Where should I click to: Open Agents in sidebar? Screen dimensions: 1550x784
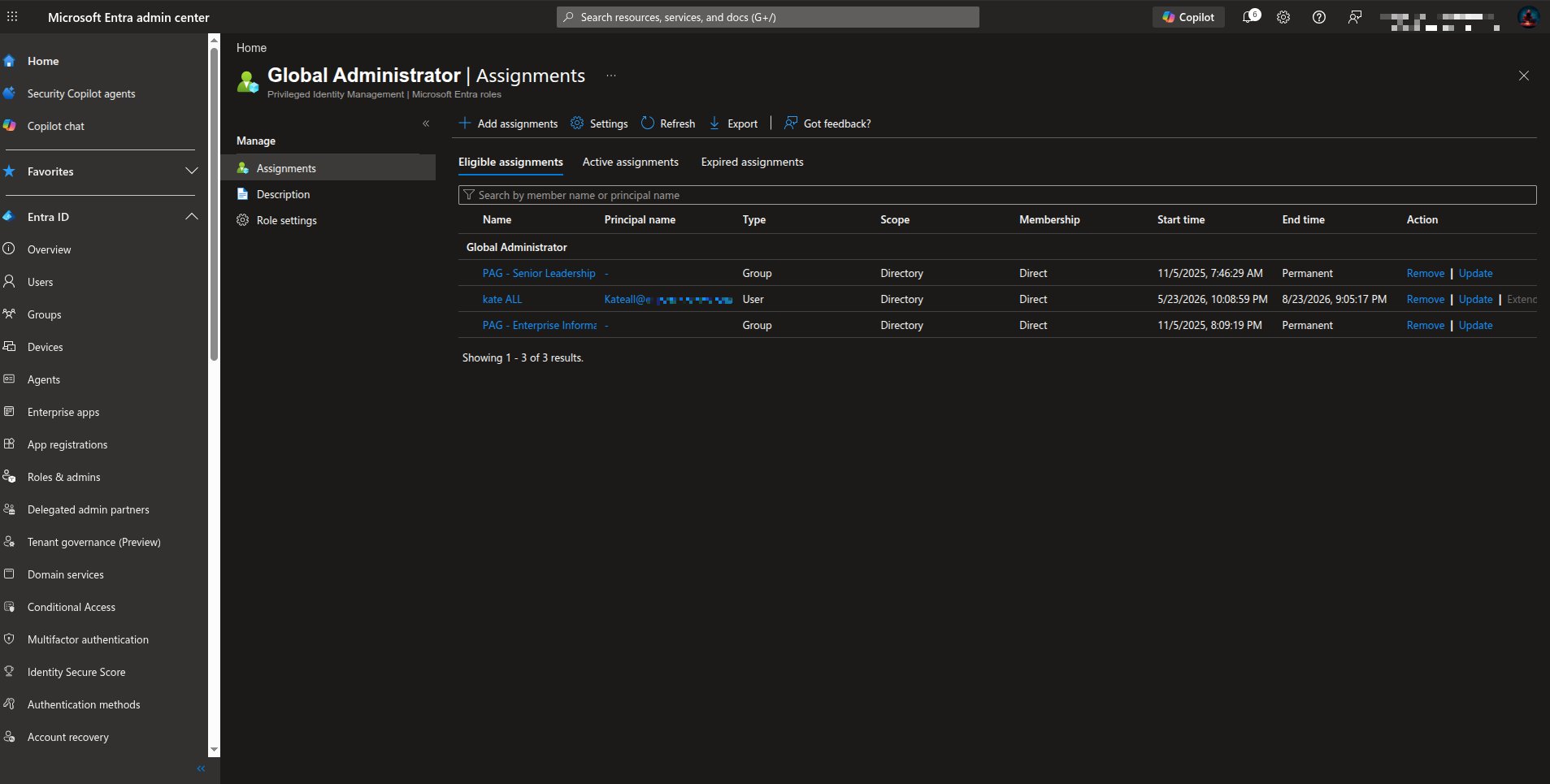[43, 379]
